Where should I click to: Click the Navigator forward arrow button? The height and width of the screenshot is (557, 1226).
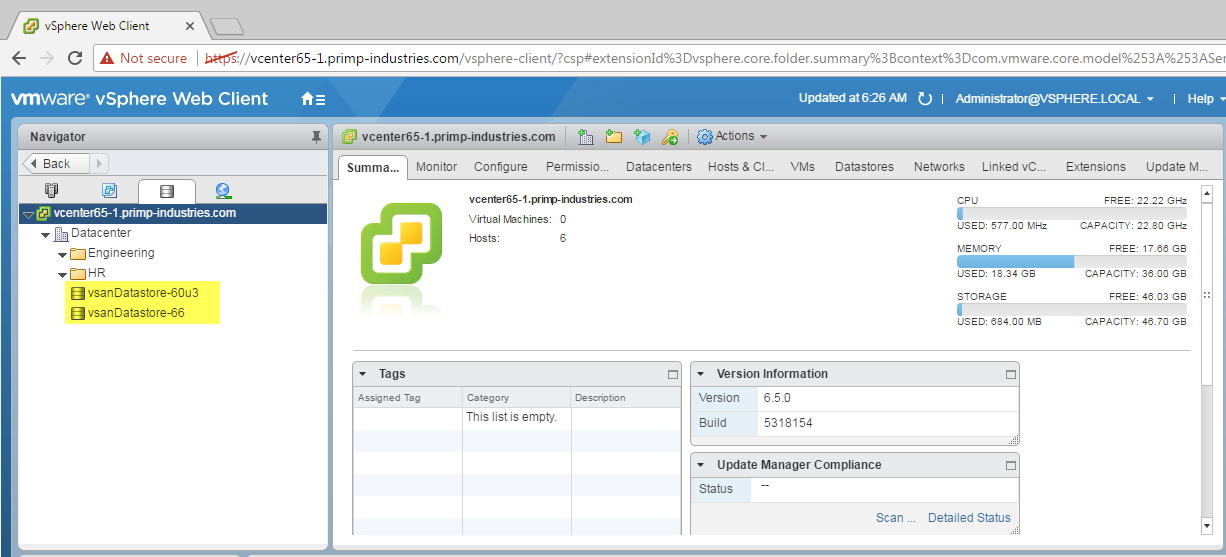[100, 163]
